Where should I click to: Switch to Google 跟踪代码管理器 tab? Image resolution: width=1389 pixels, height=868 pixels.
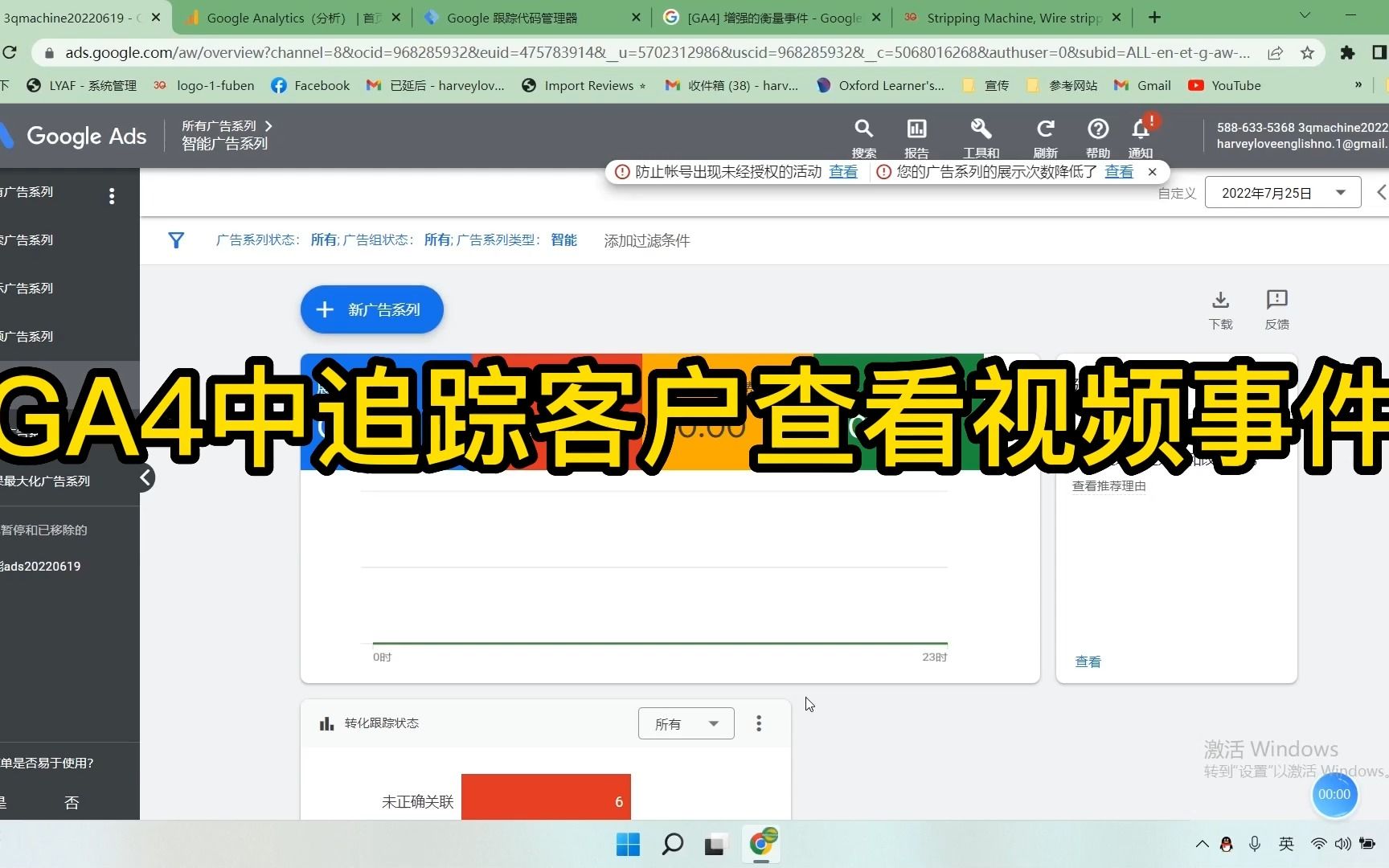532,17
